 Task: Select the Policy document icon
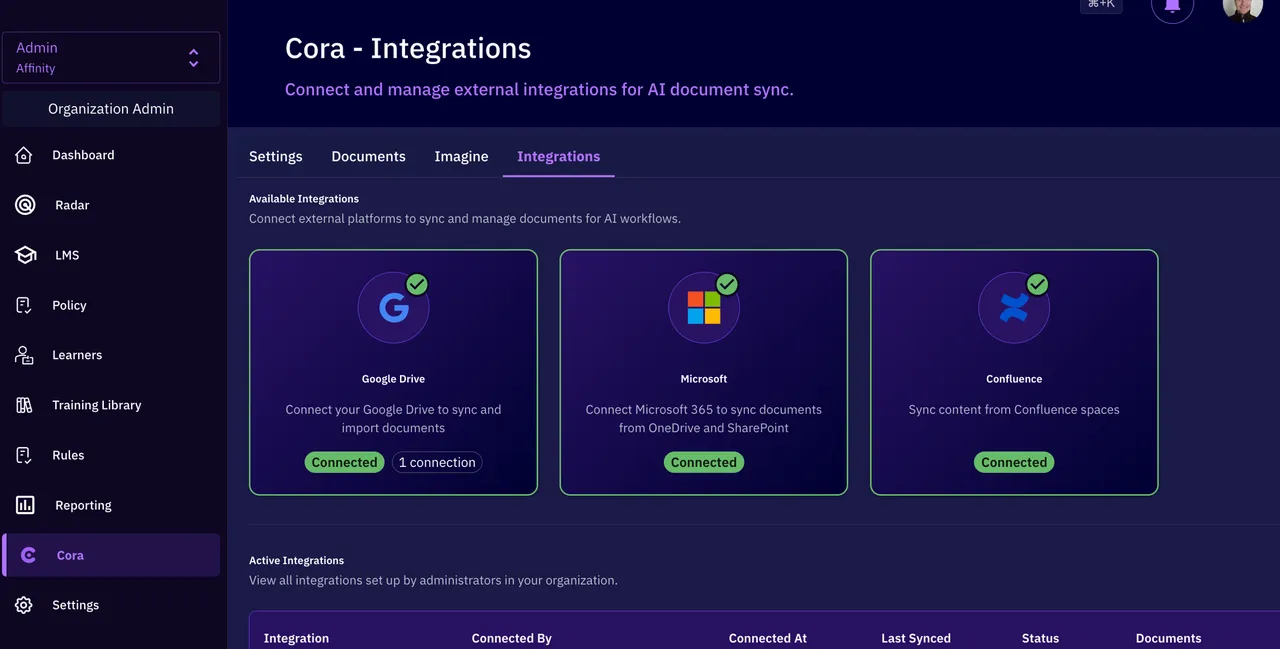(24, 305)
